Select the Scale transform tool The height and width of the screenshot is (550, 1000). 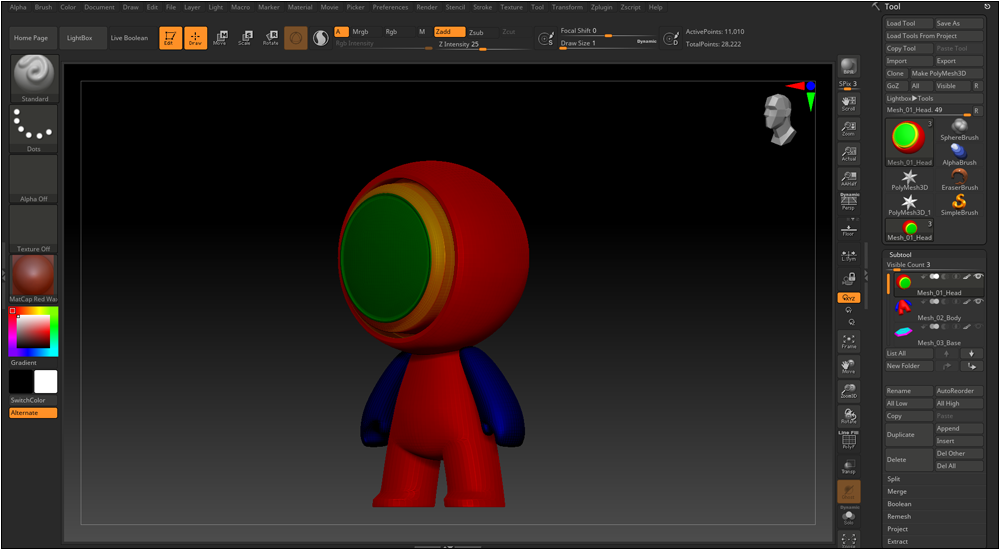[x=244, y=38]
